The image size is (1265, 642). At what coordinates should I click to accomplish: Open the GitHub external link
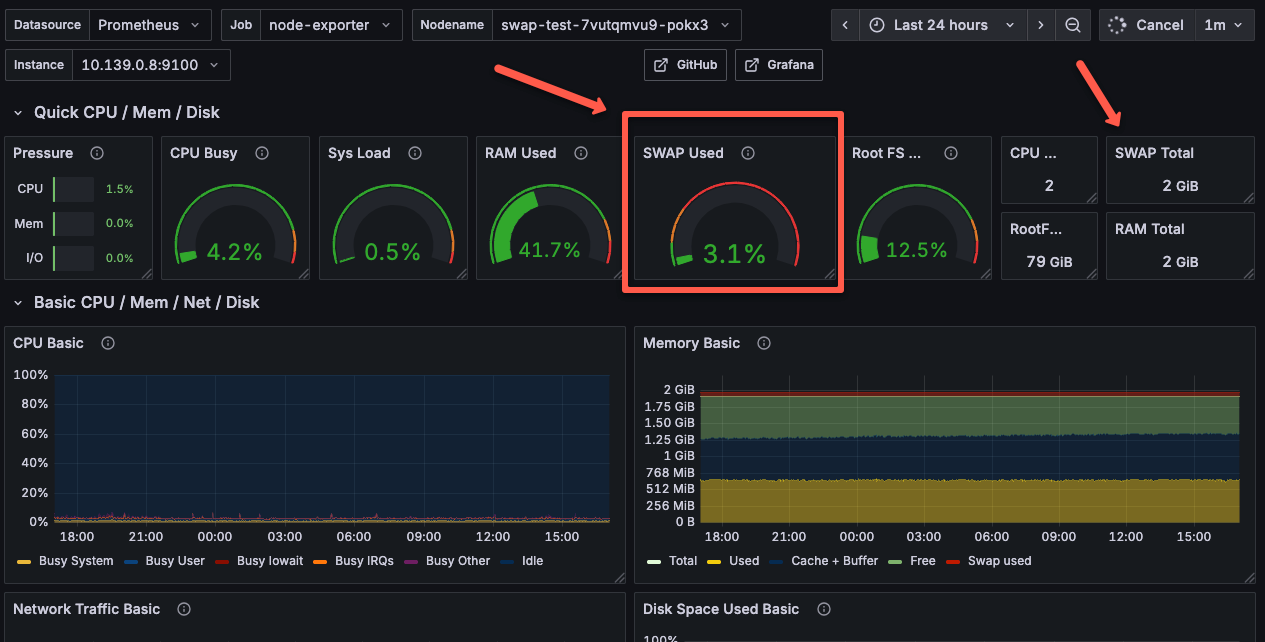click(686, 65)
